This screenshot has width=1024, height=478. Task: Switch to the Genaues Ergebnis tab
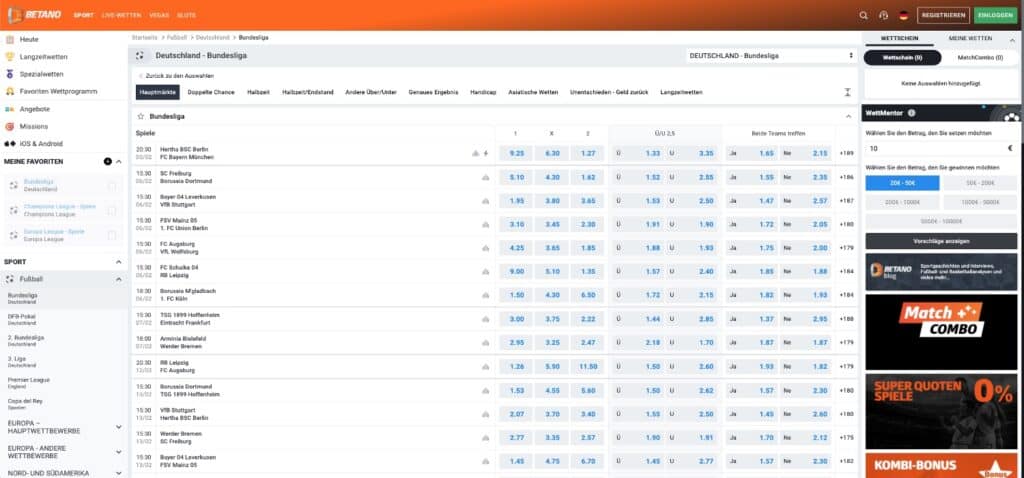tap(434, 92)
